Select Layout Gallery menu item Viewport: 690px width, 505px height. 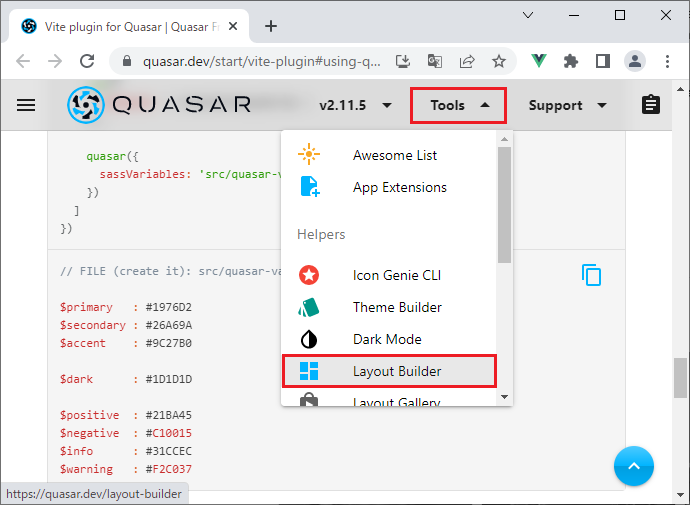tap(389, 398)
